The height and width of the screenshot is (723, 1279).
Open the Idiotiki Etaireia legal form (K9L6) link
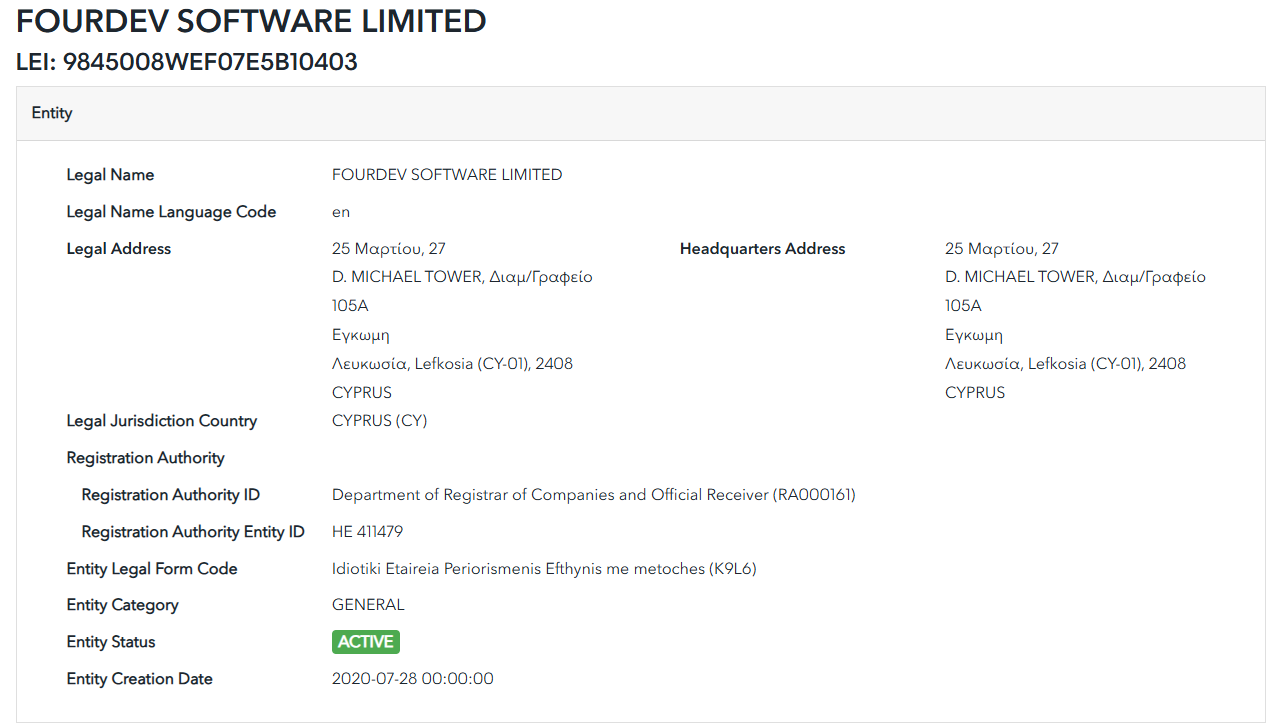(x=544, y=569)
